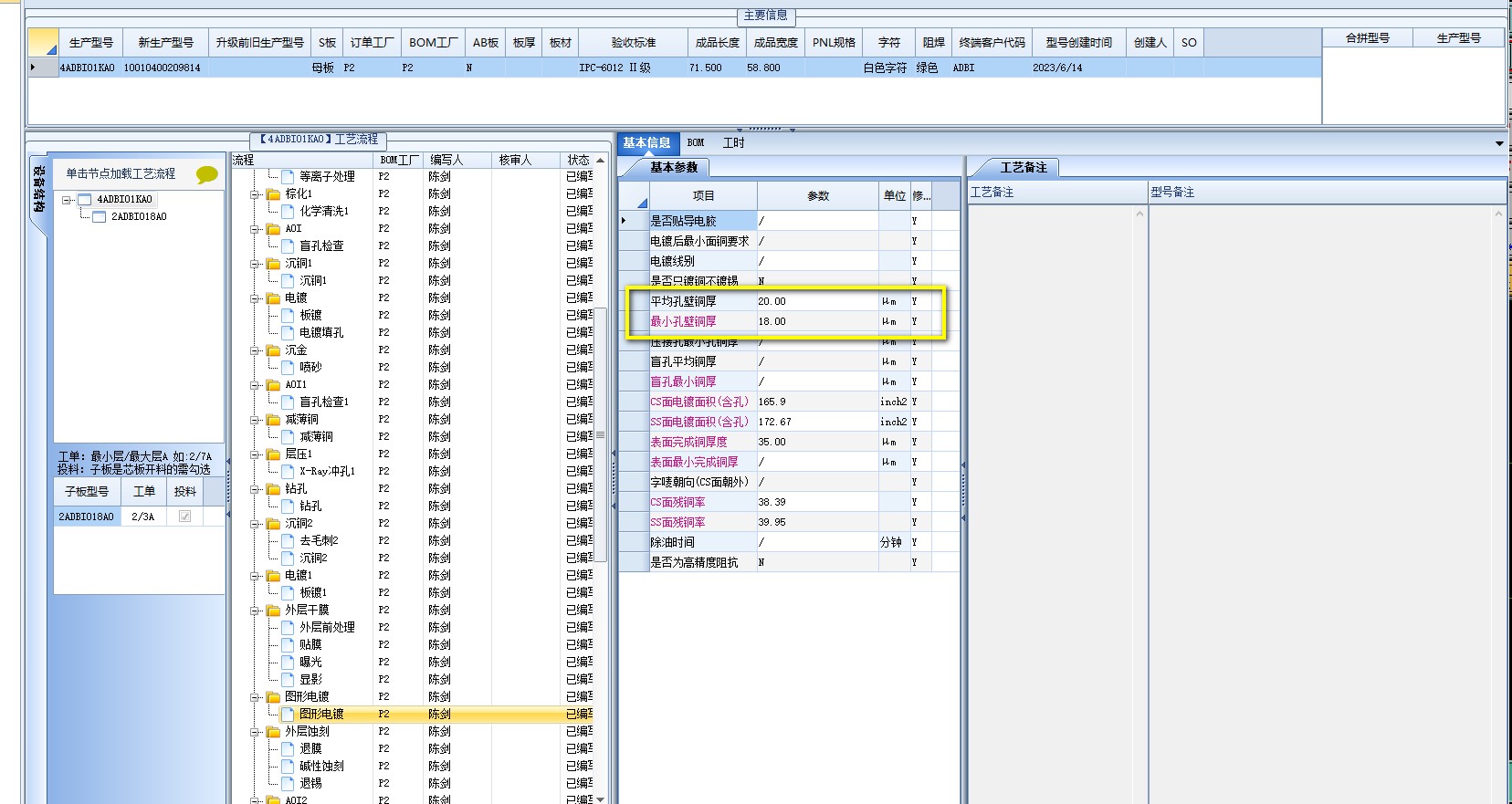Click the document icon beside 盲孔检查
Viewport: 1512px width, 804px height.
(288, 246)
